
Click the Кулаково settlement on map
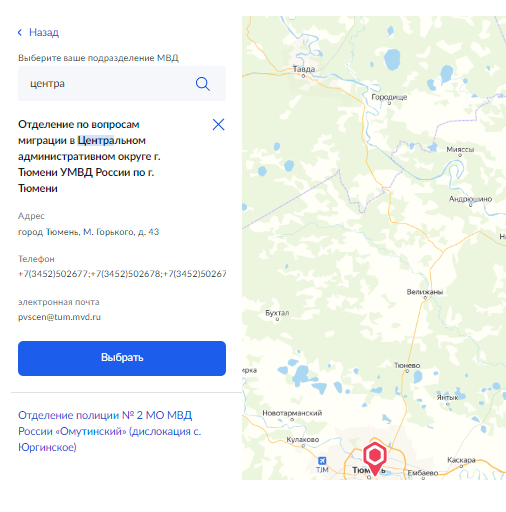pyautogui.click(x=303, y=440)
